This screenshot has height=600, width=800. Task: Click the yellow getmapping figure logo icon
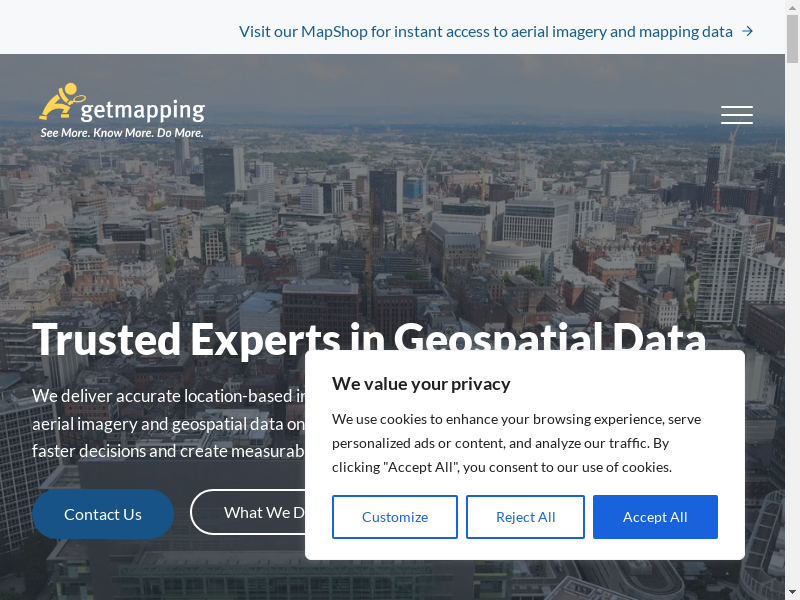point(59,101)
